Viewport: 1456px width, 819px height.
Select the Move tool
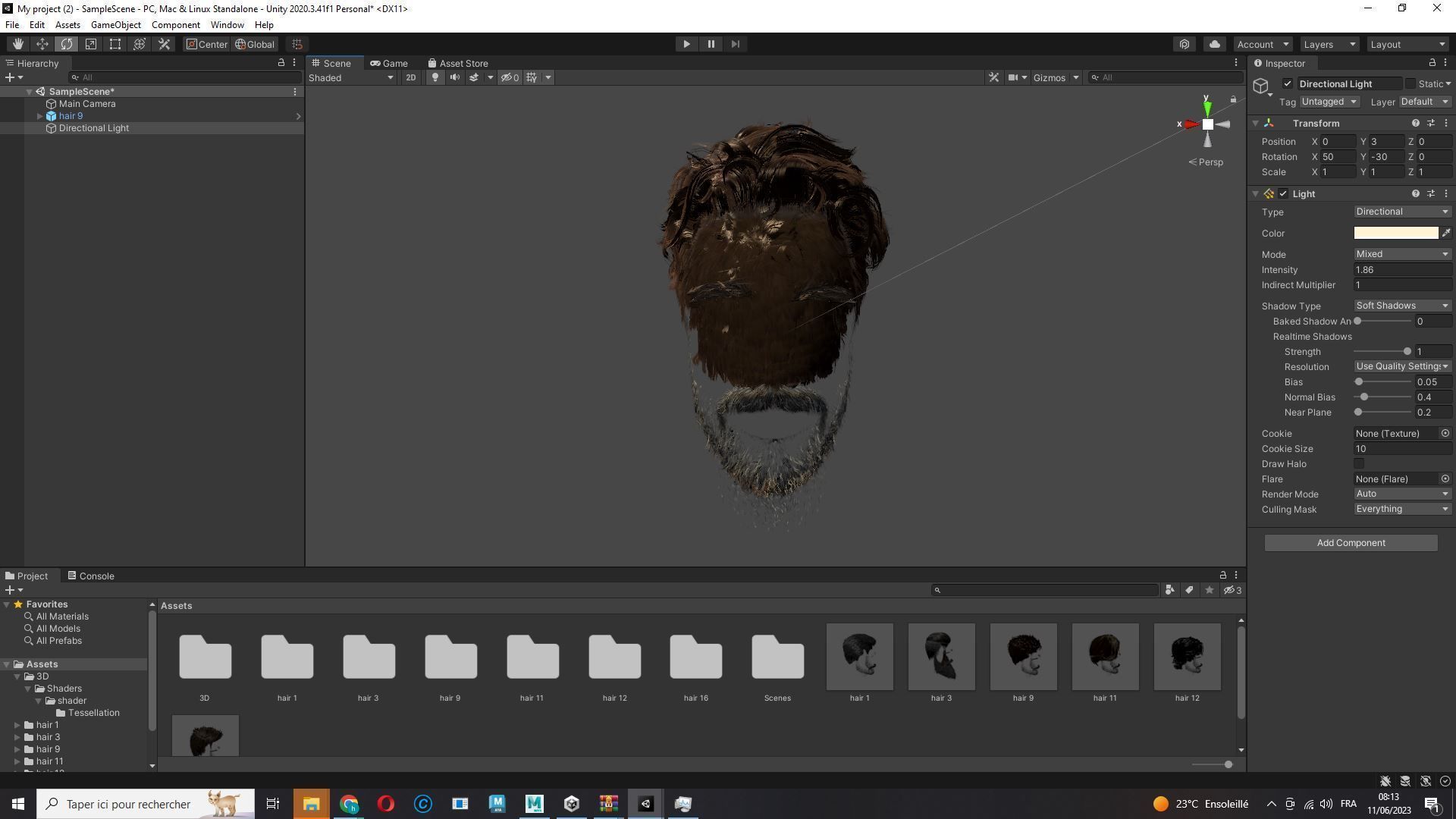click(42, 44)
